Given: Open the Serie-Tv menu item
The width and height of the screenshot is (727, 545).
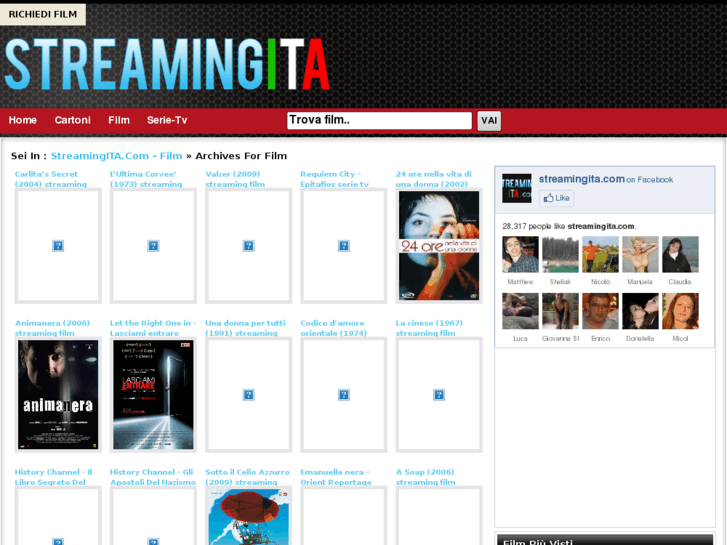Looking at the screenshot, I should pyautogui.click(x=167, y=120).
